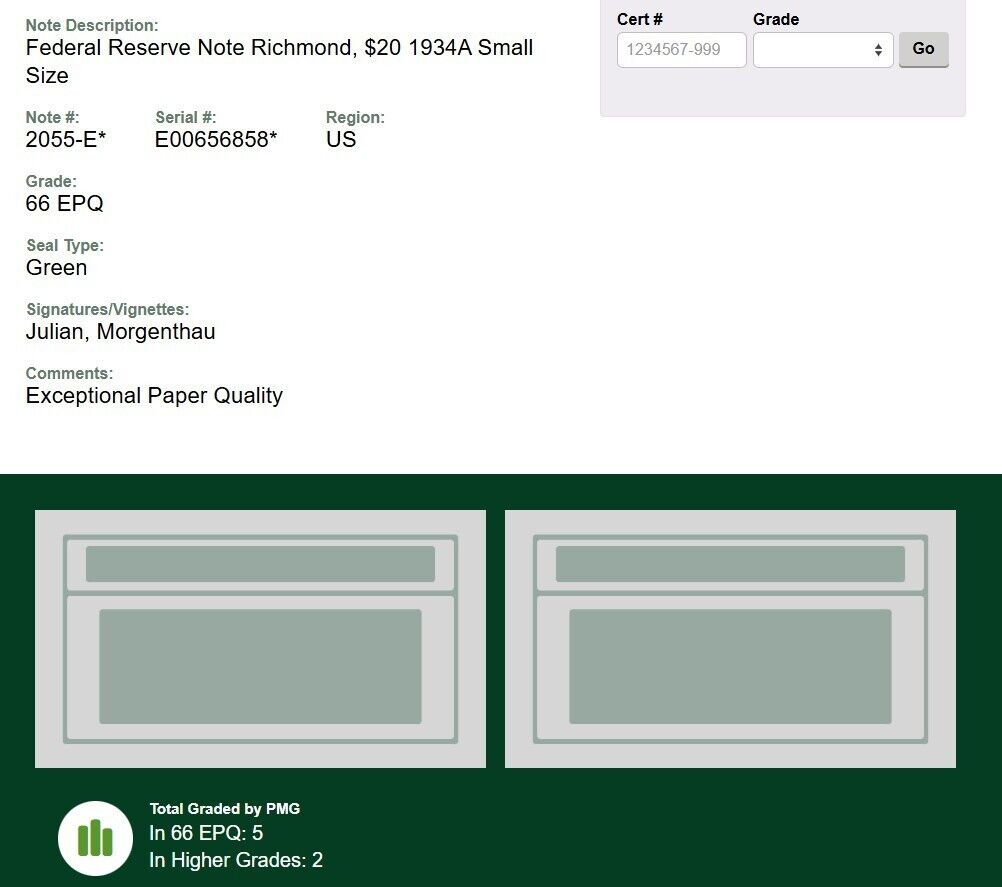This screenshot has width=1002, height=887.
Task: Click the Note # label
Action: tap(52, 118)
